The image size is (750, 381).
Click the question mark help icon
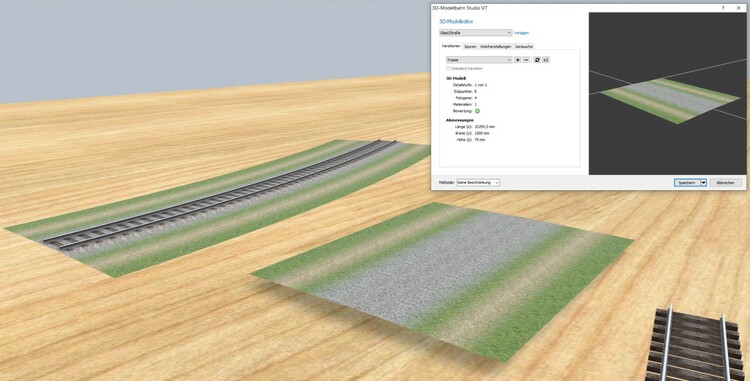click(723, 8)
